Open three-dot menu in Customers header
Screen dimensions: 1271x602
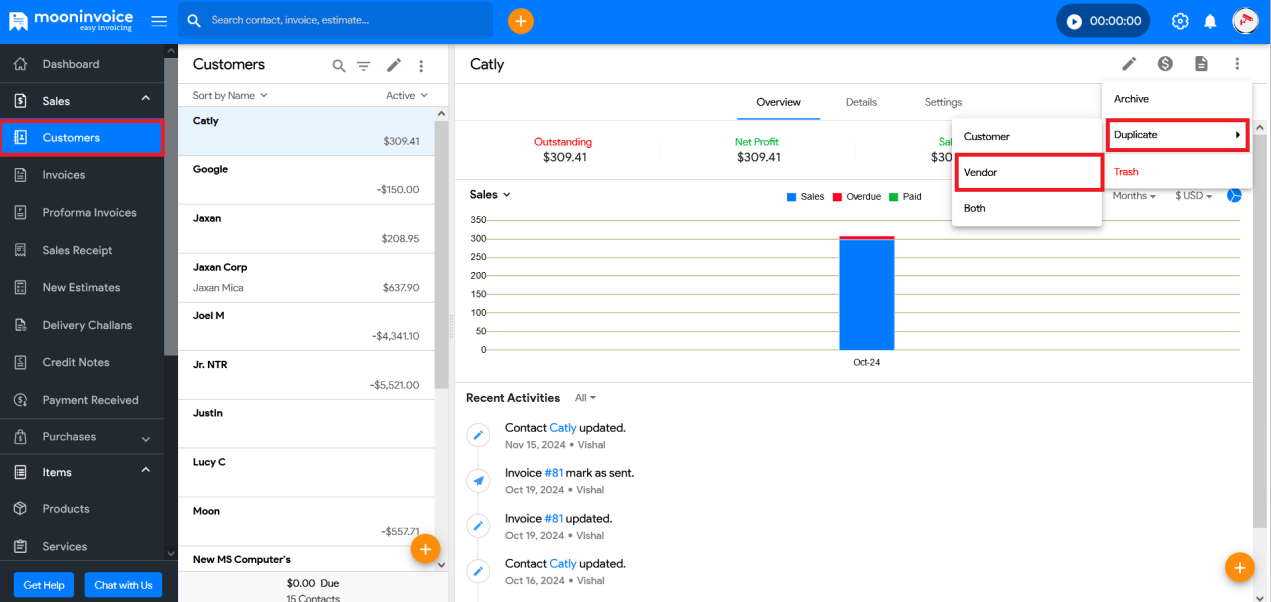pyautogui.click(x=421, y=66)
